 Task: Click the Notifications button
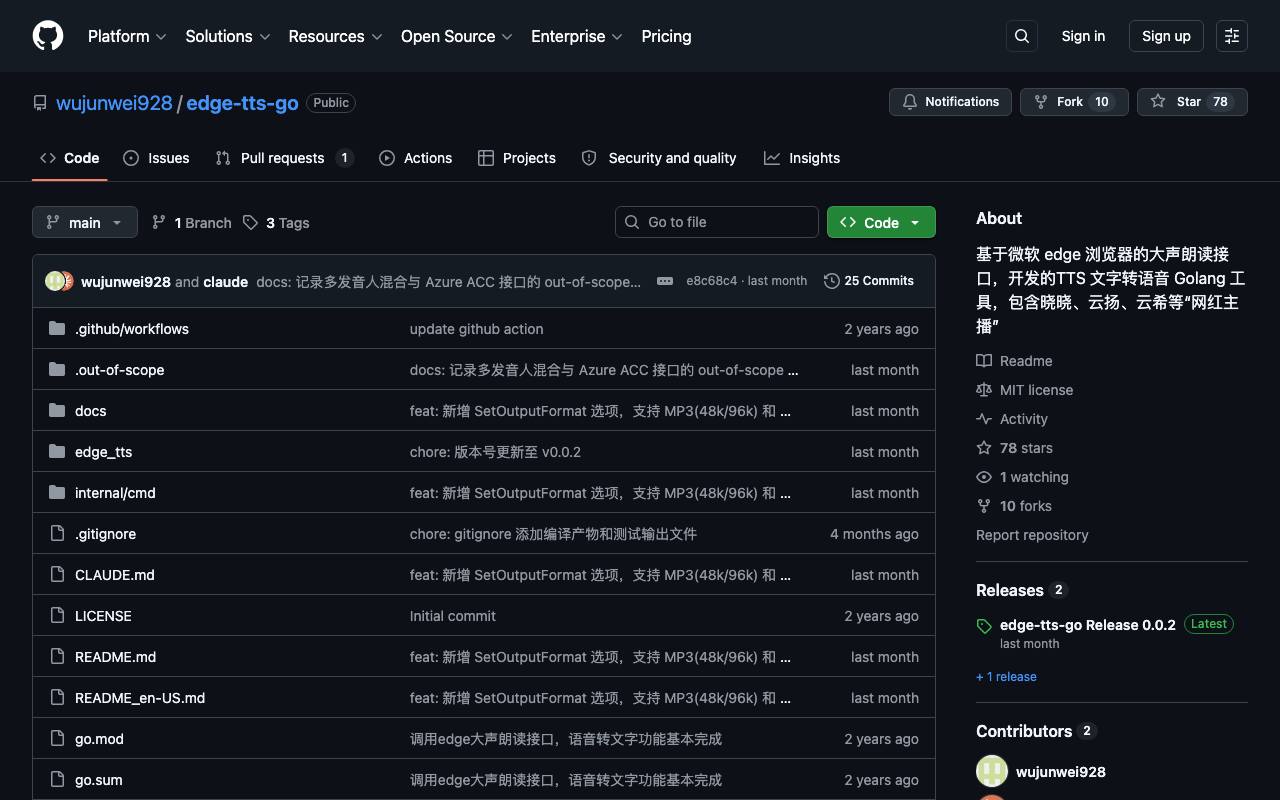pyautogui.click(x=950, y=102)
